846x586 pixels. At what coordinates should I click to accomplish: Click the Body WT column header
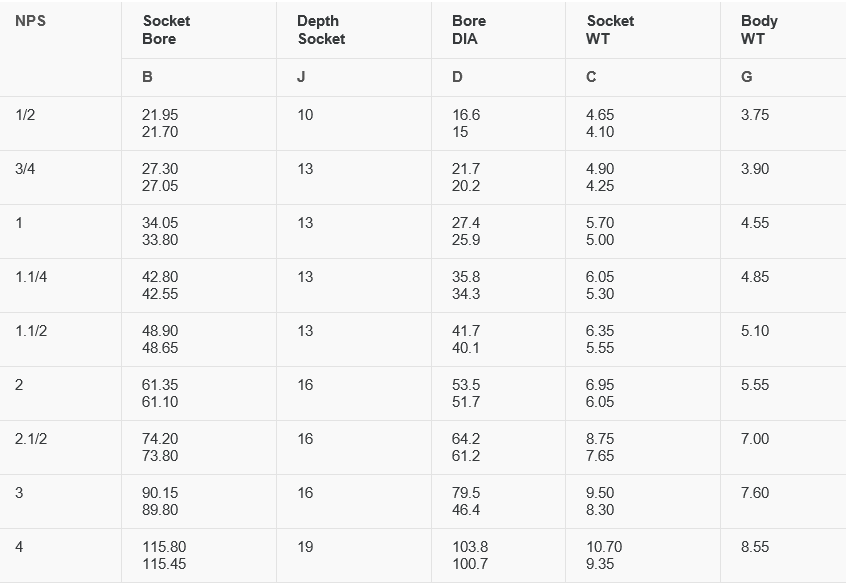[759, 30]
